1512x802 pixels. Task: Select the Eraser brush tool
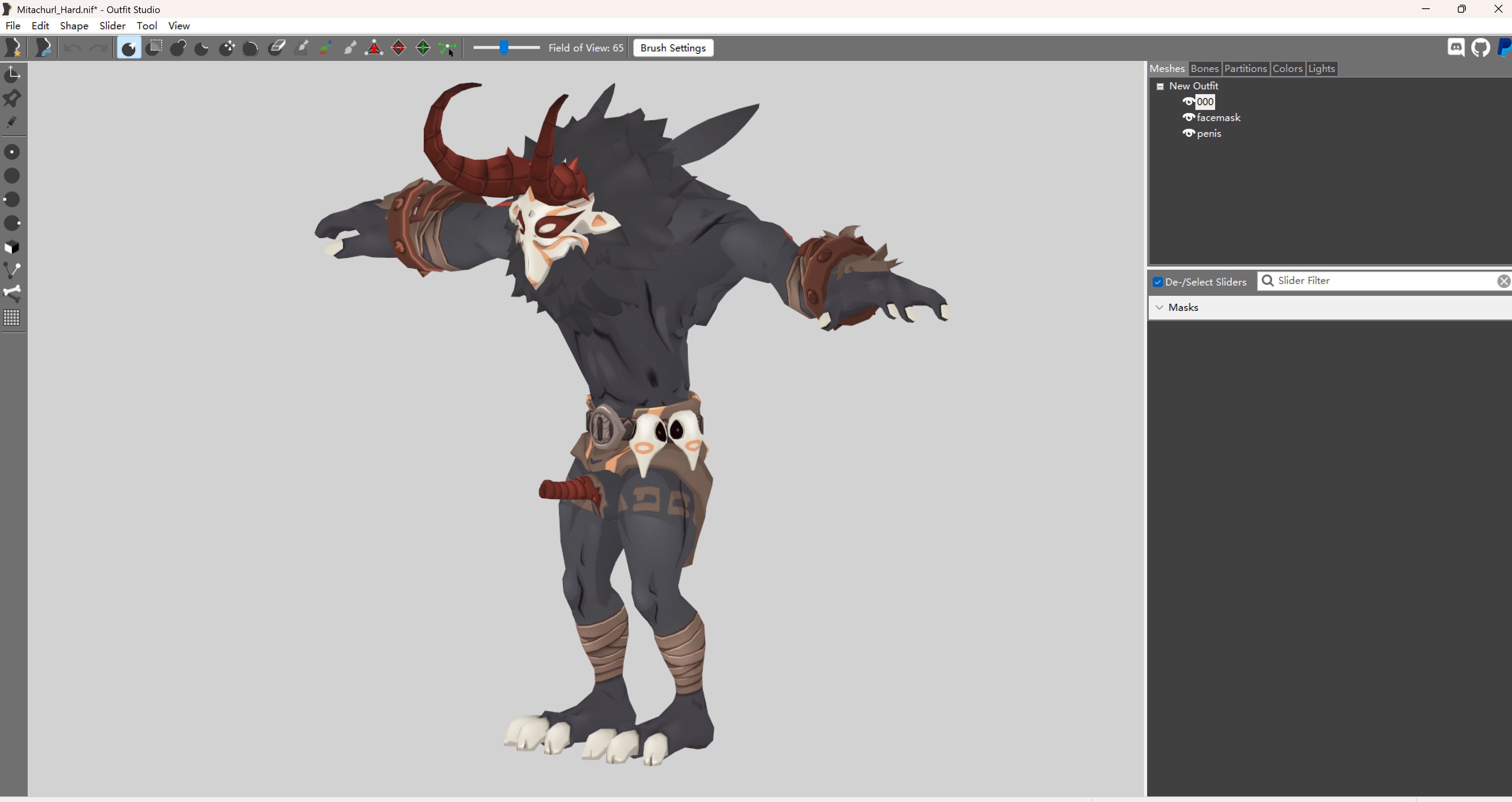coord(276,47)
